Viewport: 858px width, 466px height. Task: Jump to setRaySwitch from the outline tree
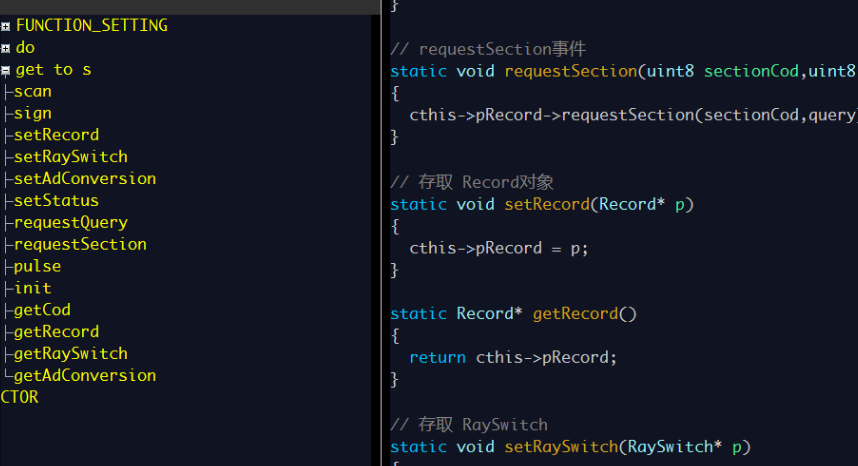(x=70, y=157)
